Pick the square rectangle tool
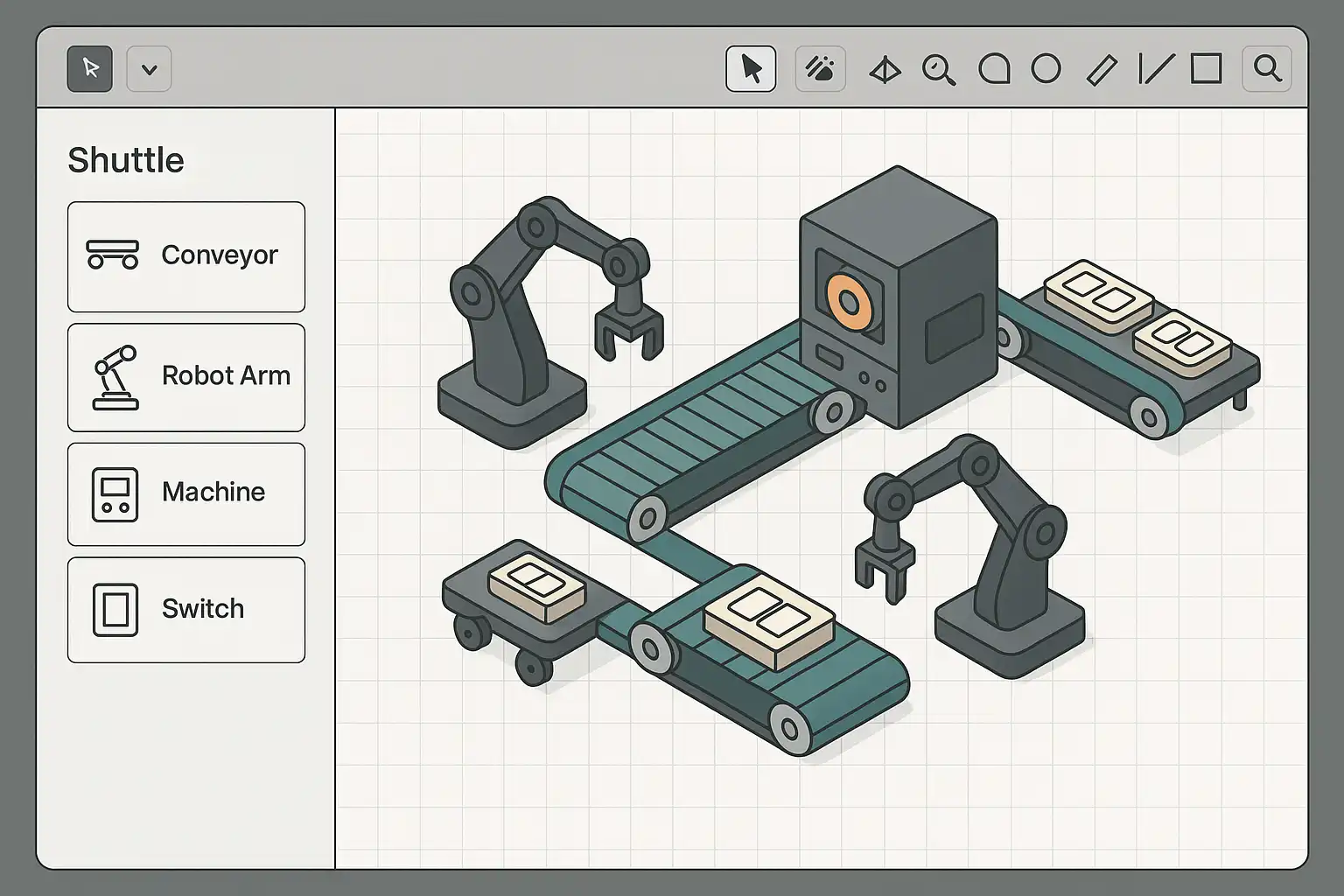1344x896 pixels. point(1206,68)
